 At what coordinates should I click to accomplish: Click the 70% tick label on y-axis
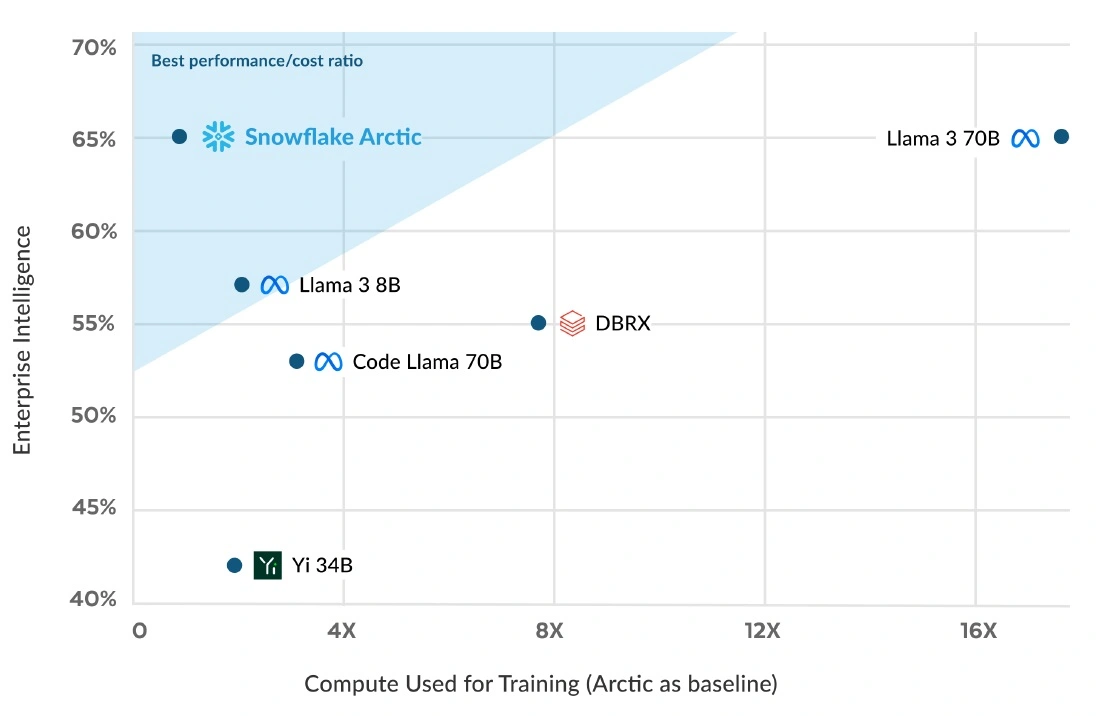click(x=94, y=48)
